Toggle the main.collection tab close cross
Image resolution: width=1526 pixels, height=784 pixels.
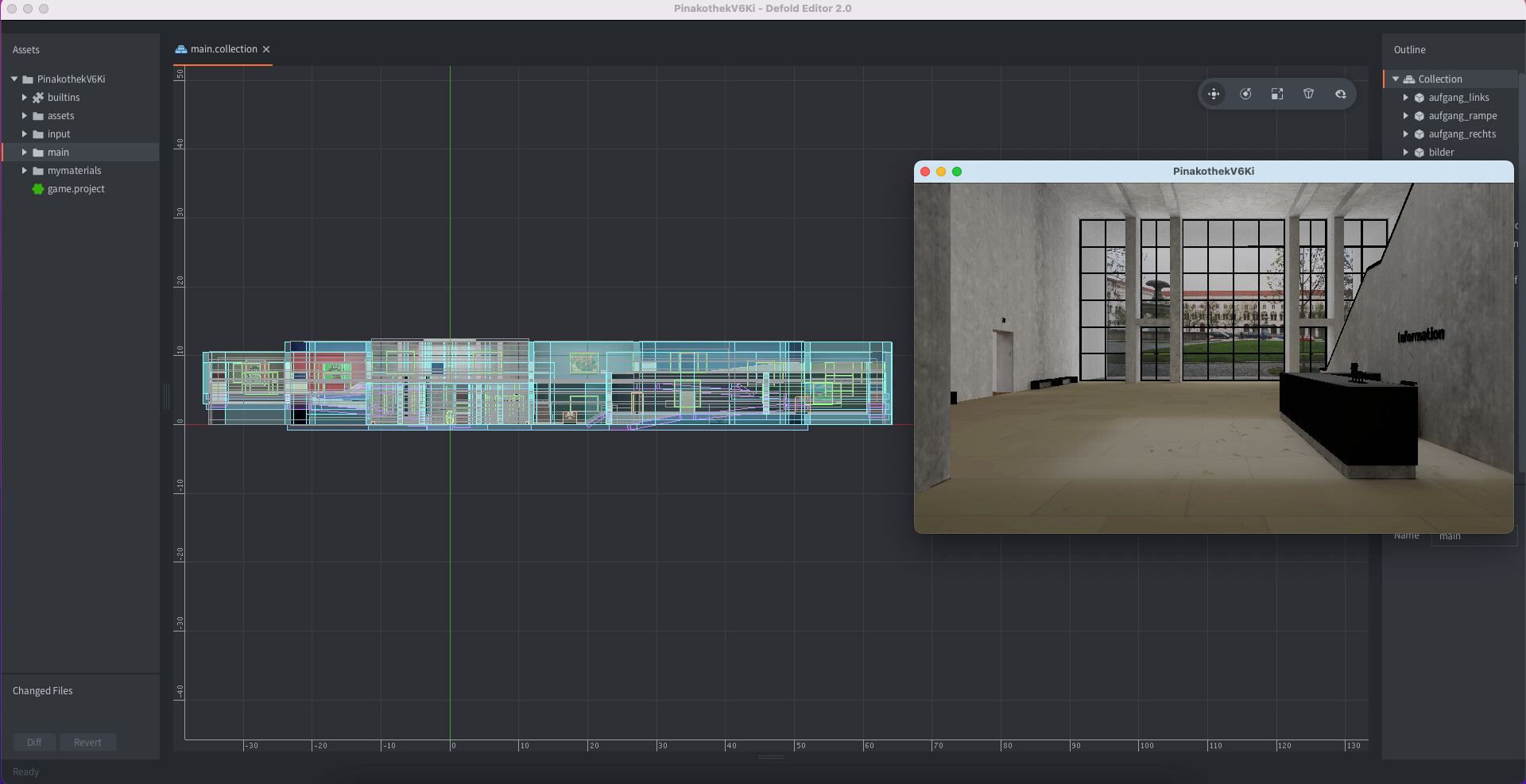266,48
